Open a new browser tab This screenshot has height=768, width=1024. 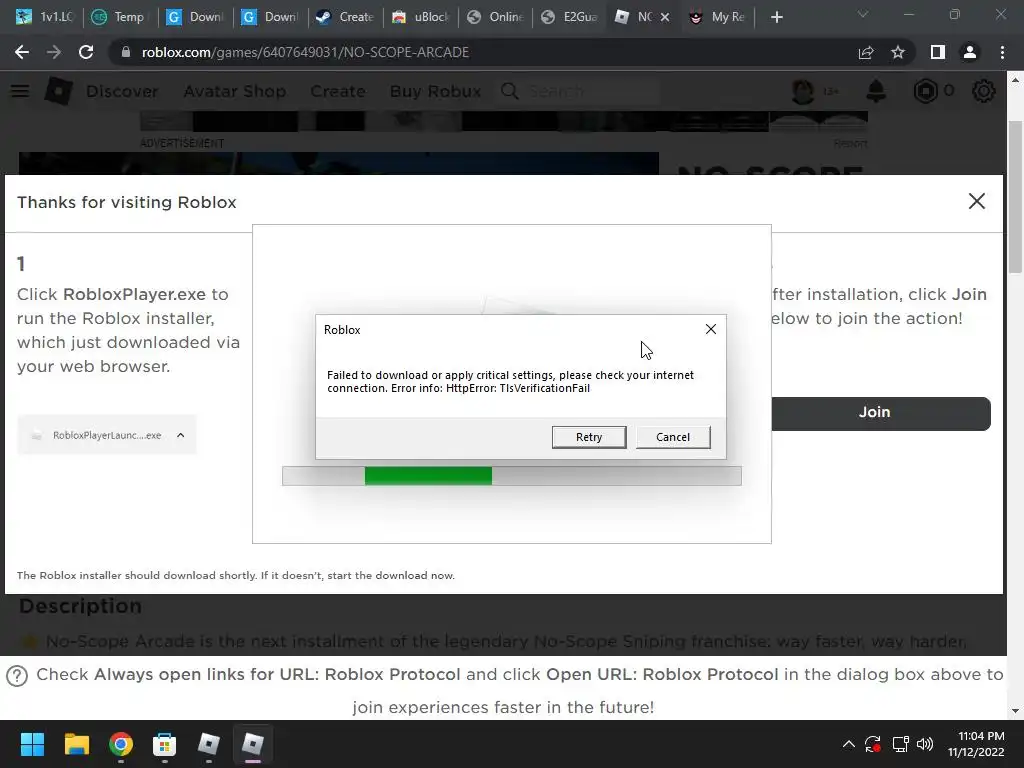(776, 17)
